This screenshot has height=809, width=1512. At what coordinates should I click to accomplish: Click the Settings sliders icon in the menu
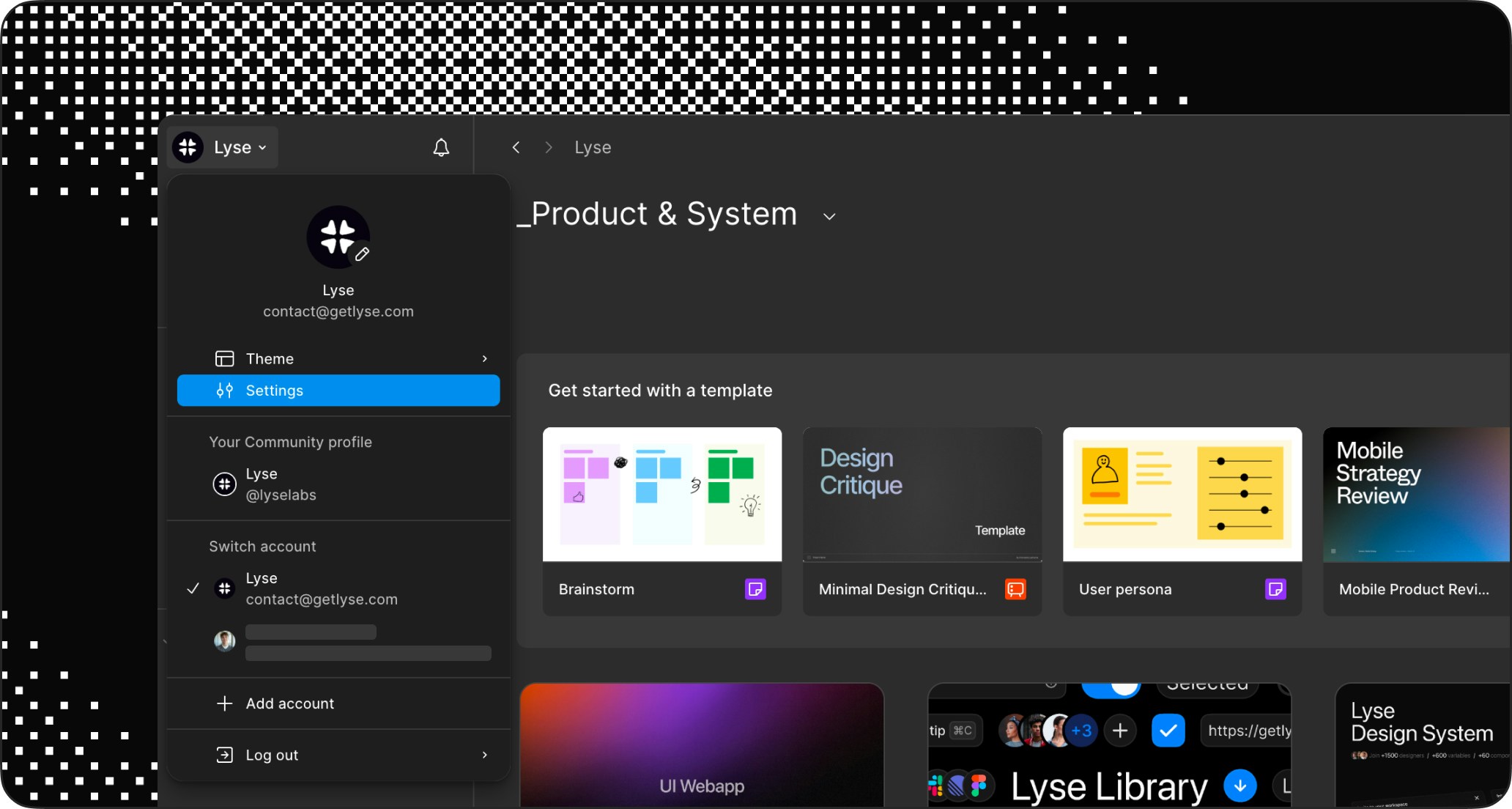(225, 390)
